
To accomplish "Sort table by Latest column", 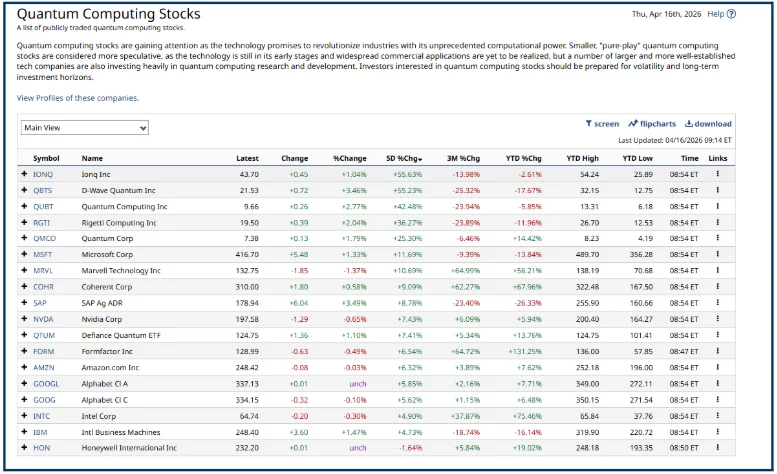I will coord(247,158).
